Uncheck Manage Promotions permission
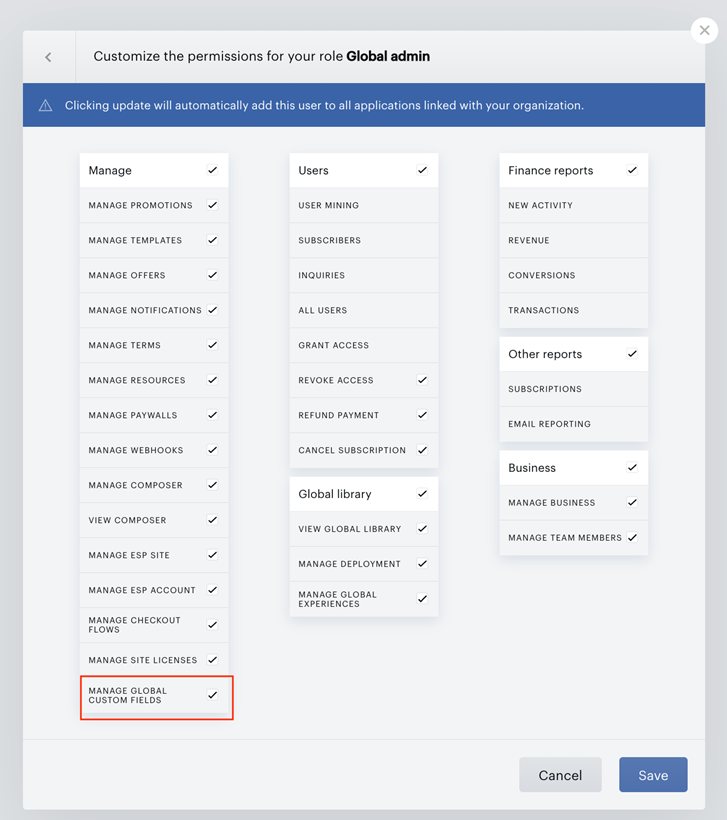Screen dimensions: 727x820 point(212,205)
